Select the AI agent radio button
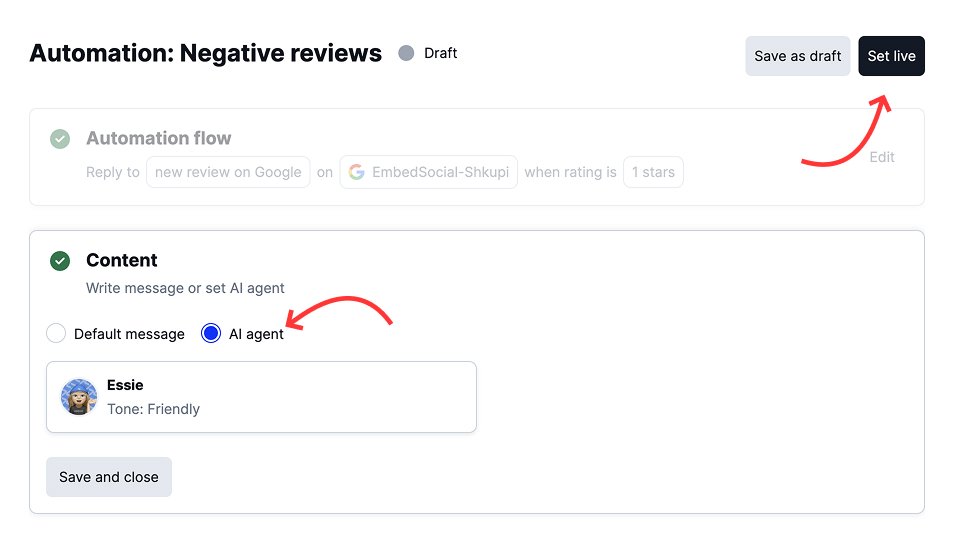This screenshot has width=969, height=554. click(x=211, y=334)
